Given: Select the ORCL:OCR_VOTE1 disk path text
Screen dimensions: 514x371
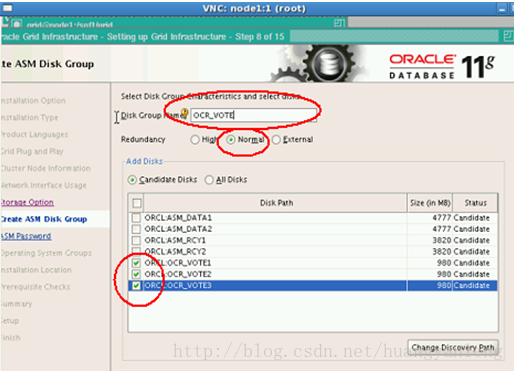Looking at the screenshot, I should point(178,263).
